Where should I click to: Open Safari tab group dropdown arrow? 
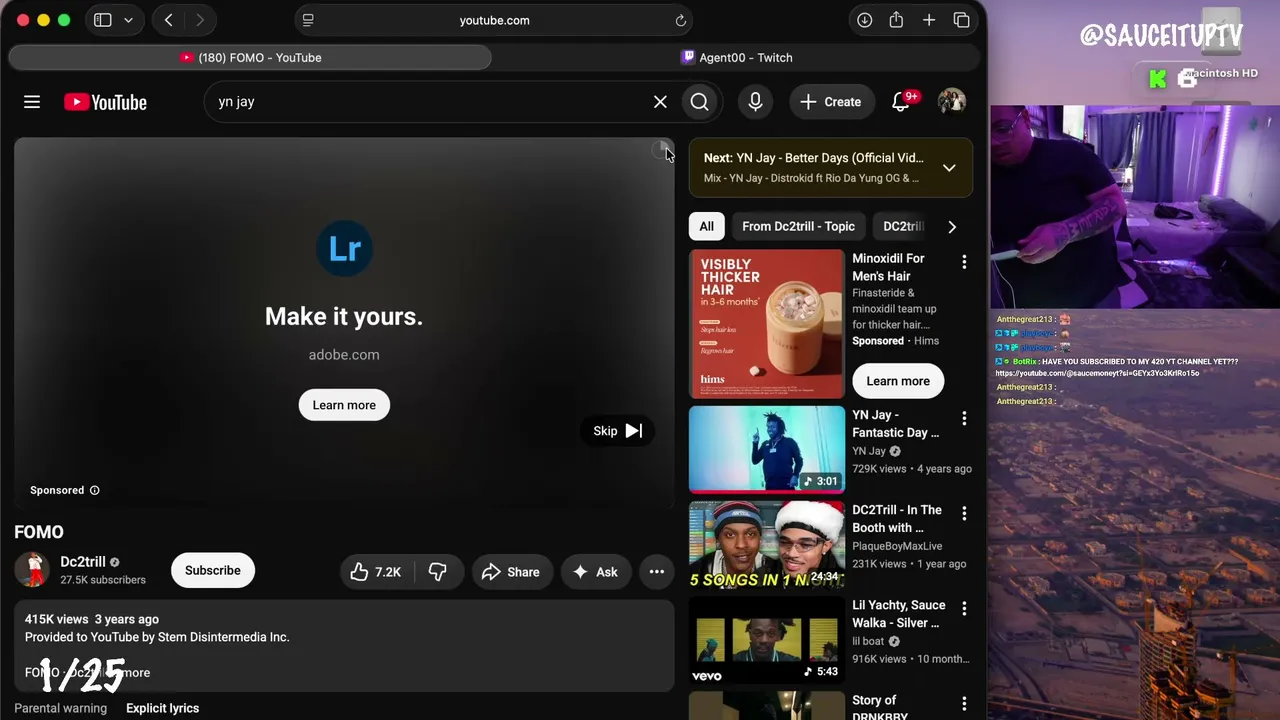[128, 20]
